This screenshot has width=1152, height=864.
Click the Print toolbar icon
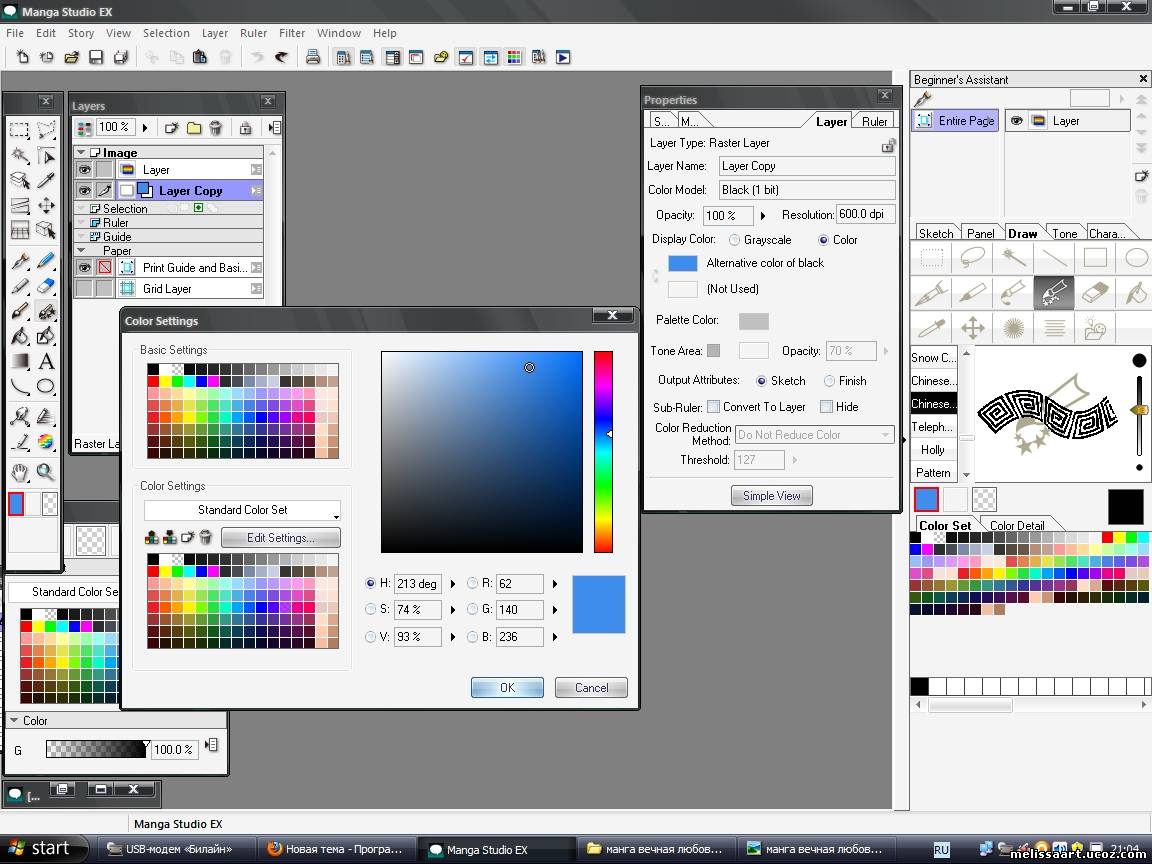click(x=313, y=57)
